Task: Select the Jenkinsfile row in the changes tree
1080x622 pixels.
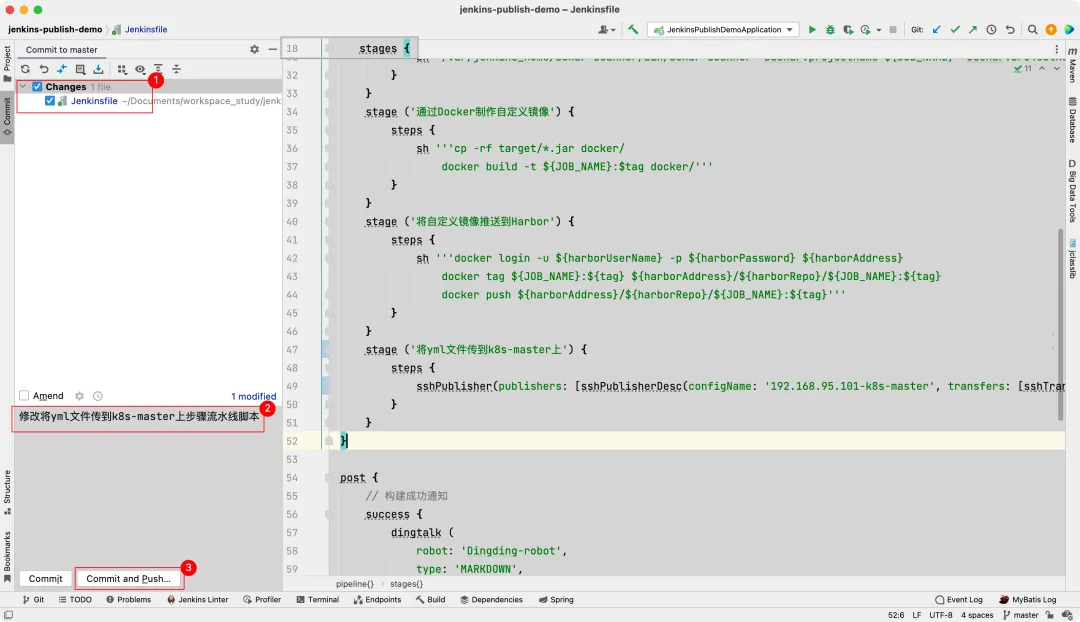Action: click(x=148, y=101)
